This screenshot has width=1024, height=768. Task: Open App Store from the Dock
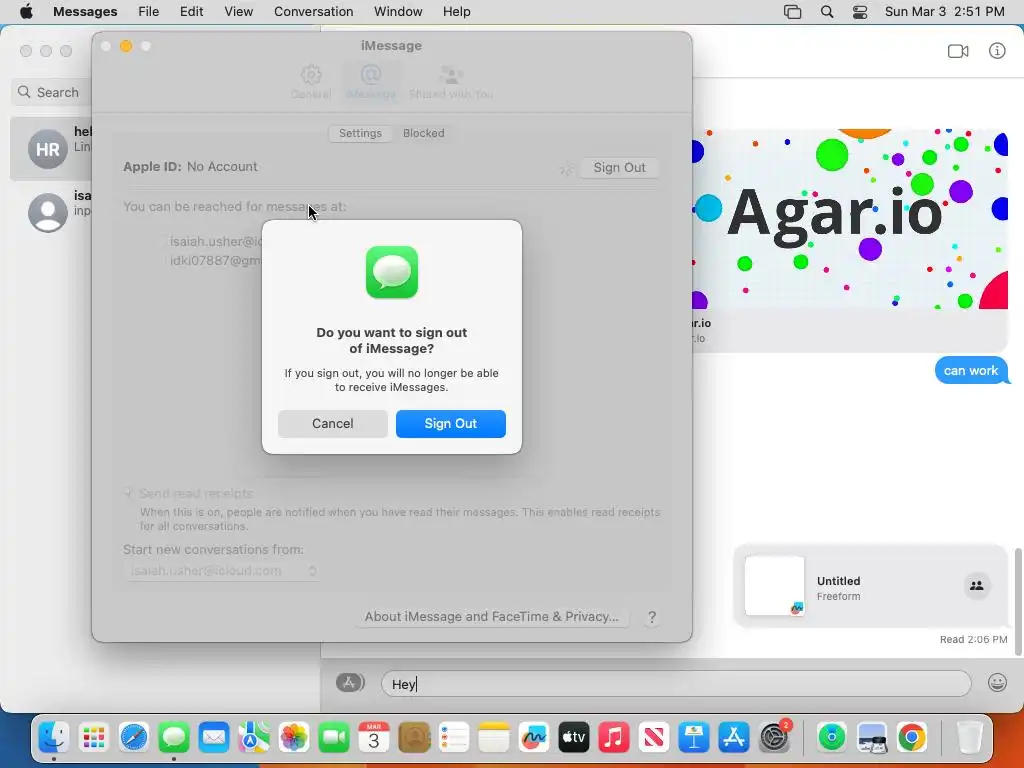point(734,738)
